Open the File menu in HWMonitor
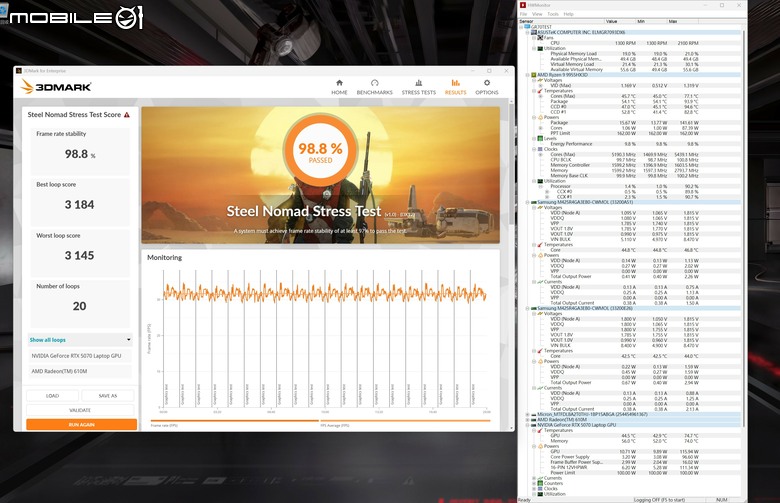The height and width of the screenshot is (503, 780). tap(523, 14)
